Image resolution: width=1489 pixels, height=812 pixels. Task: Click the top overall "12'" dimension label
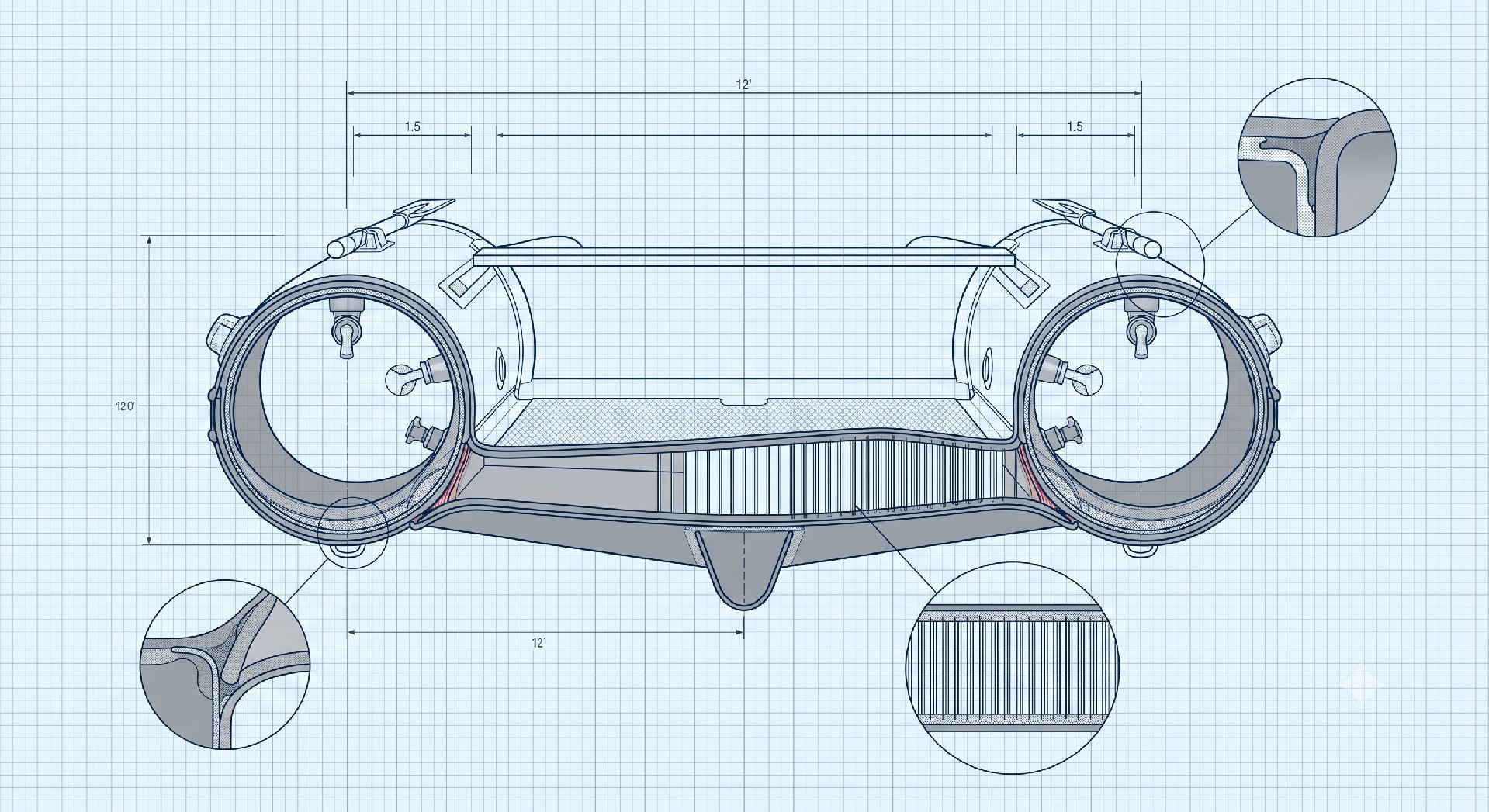(743, 85)
